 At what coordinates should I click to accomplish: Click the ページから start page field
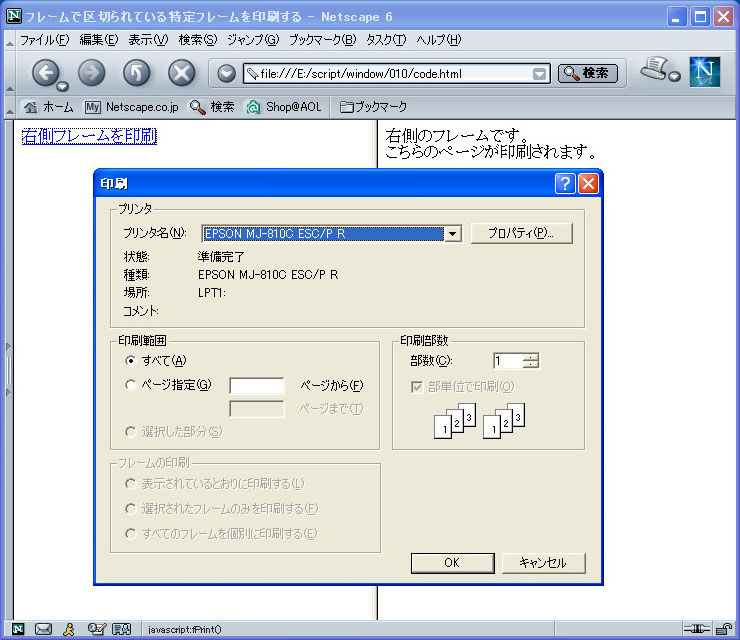click(257, 386)
